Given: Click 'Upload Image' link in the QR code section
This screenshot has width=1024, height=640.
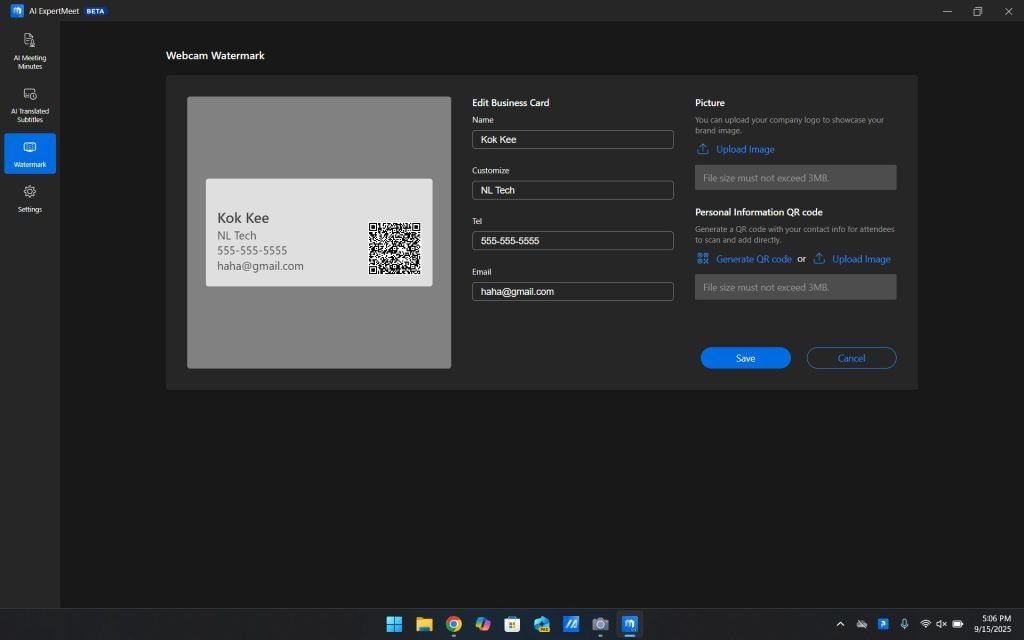Looking at the screenshot, I should [x=861, y=259].
